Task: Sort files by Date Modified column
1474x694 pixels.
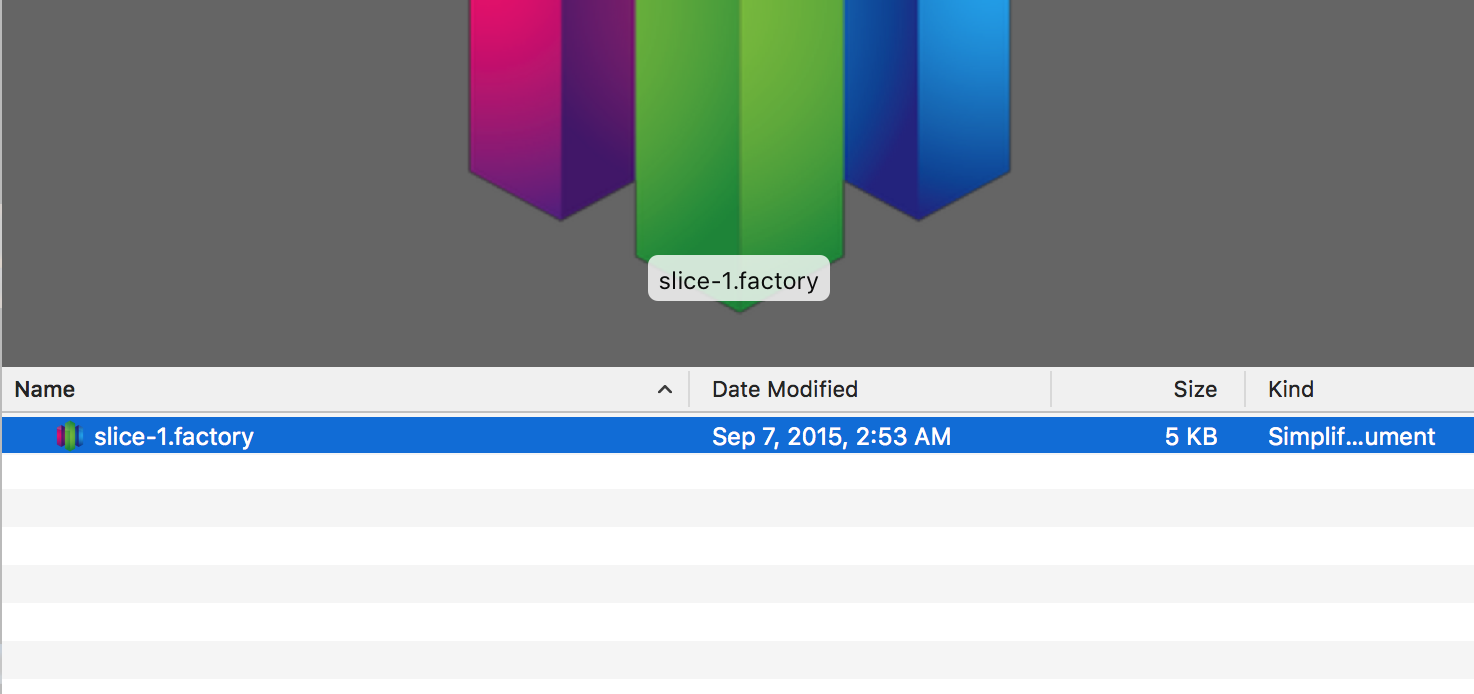Action: tap(785, 389)
